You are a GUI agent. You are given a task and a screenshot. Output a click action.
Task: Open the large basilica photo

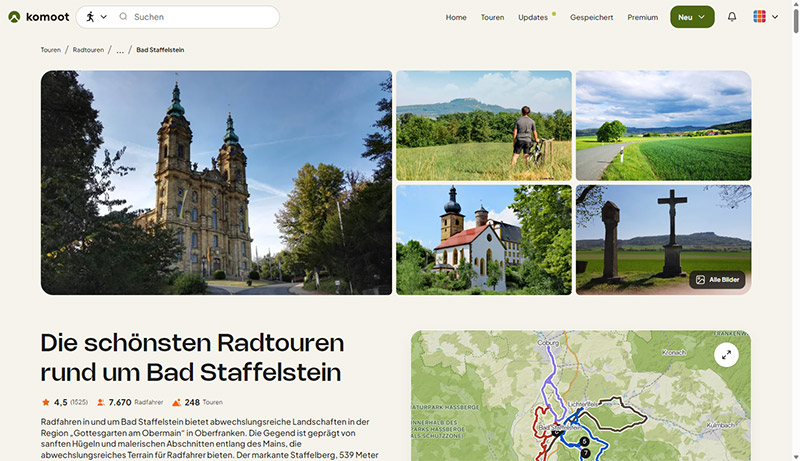(216, 182)
